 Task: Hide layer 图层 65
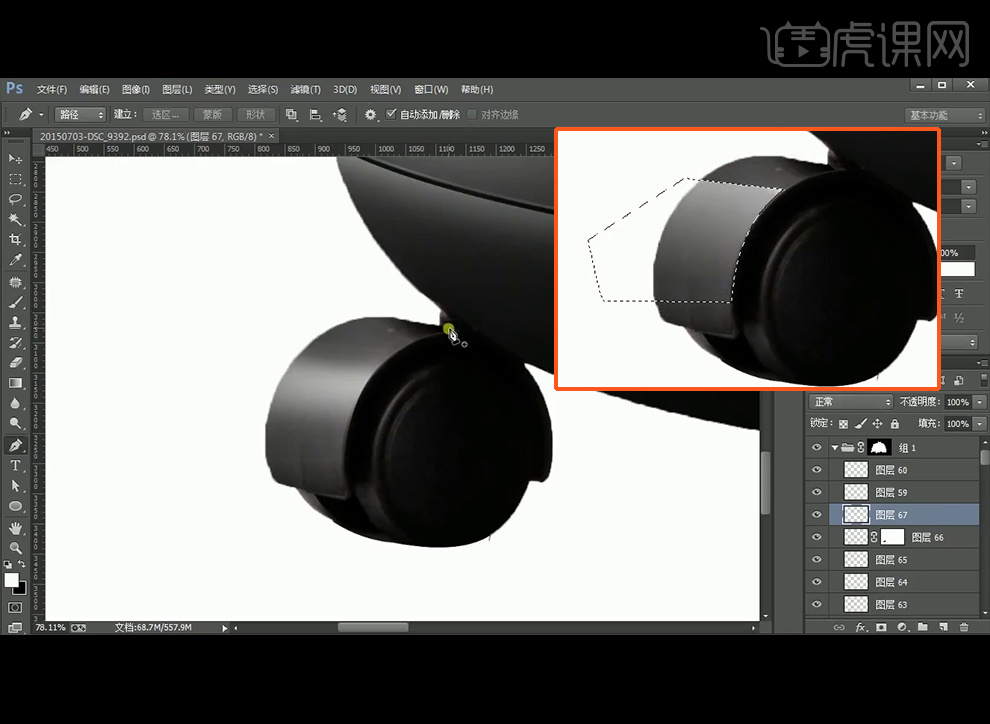click(816, 559)
